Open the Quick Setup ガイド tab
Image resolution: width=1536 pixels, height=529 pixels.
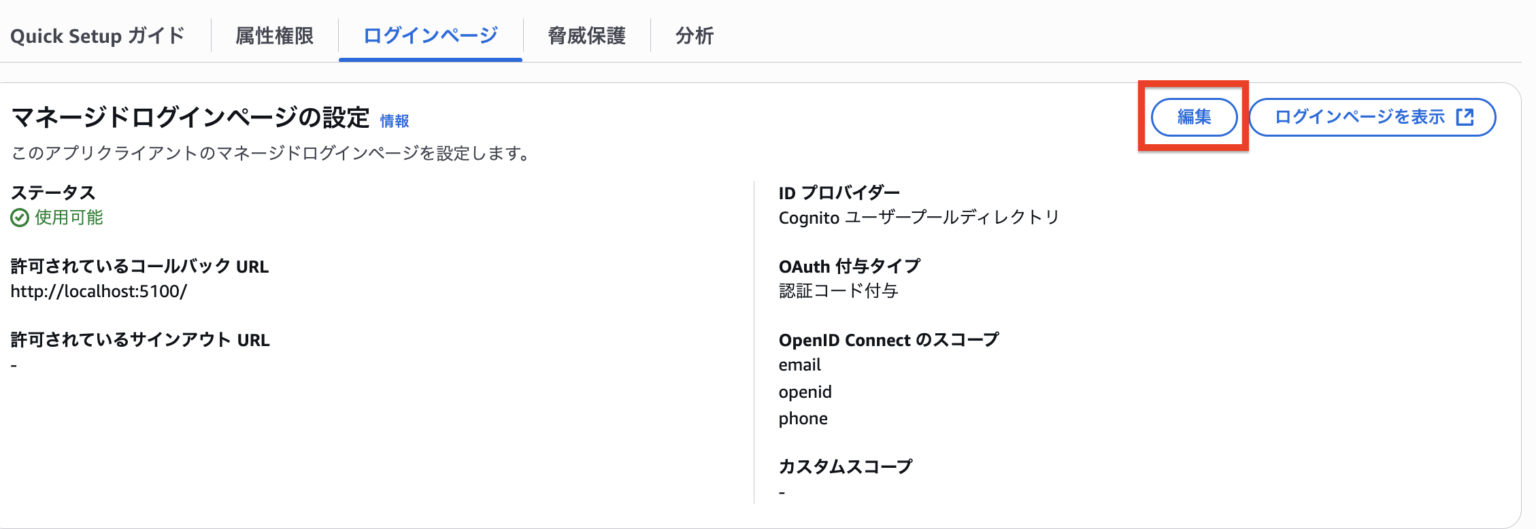[98, 36]
